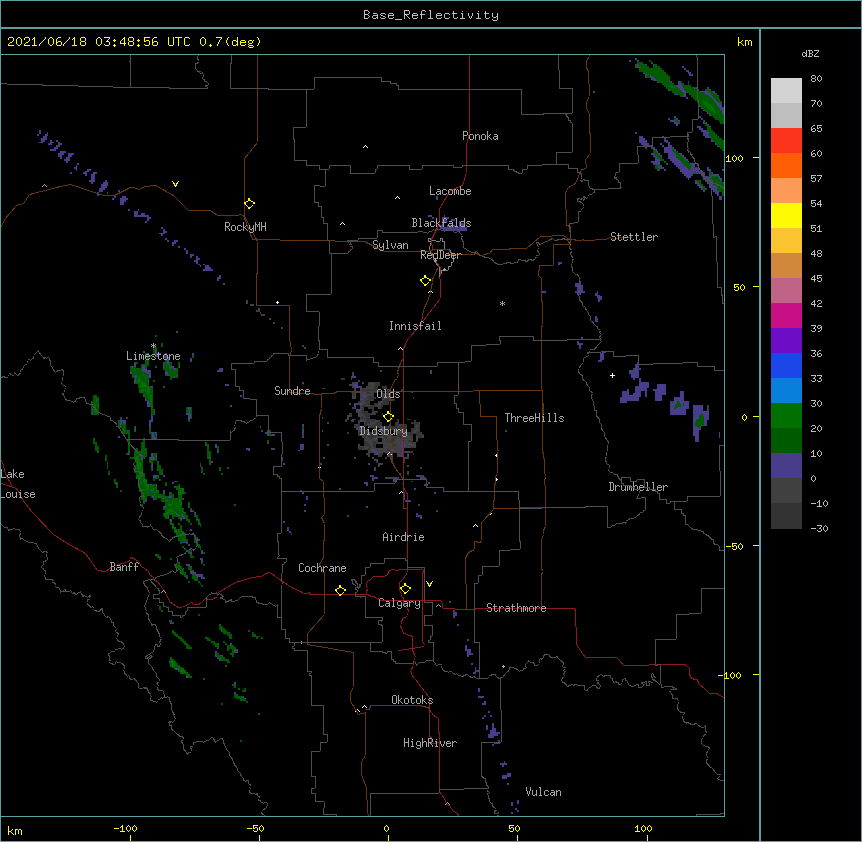
Task: Select the 45 dBZ mauve legend swatch
Action: point(786,290)
